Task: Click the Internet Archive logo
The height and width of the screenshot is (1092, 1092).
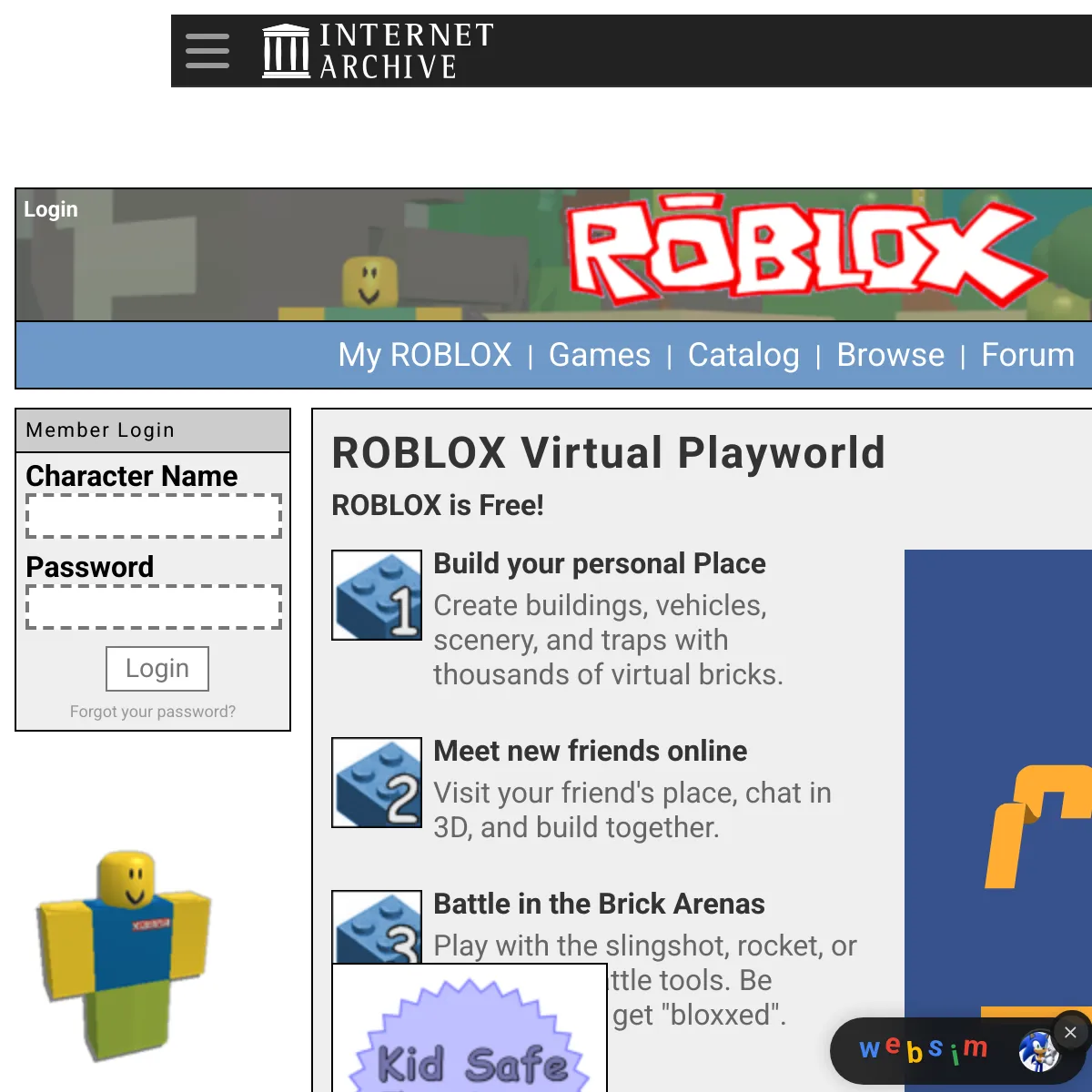Action: pyautogui.click(x=378, y=51)
